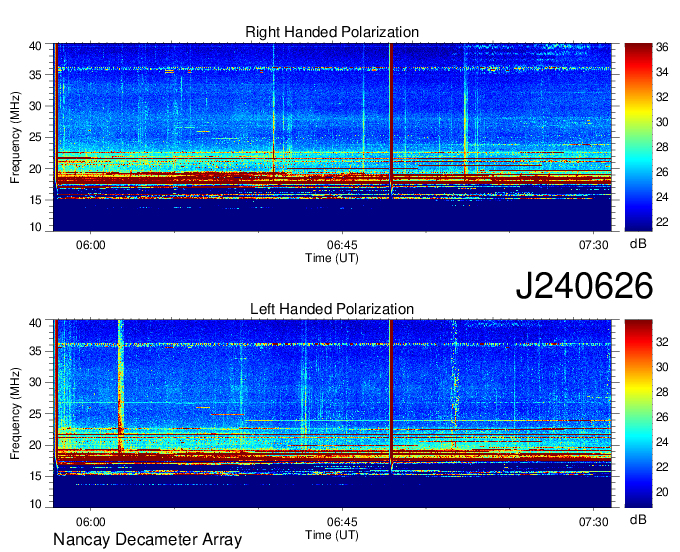Click 15 frequency tick on Right Handed plot
Image resolution: width=680 pixels, height=552 pixels.
tap(36, 200)
